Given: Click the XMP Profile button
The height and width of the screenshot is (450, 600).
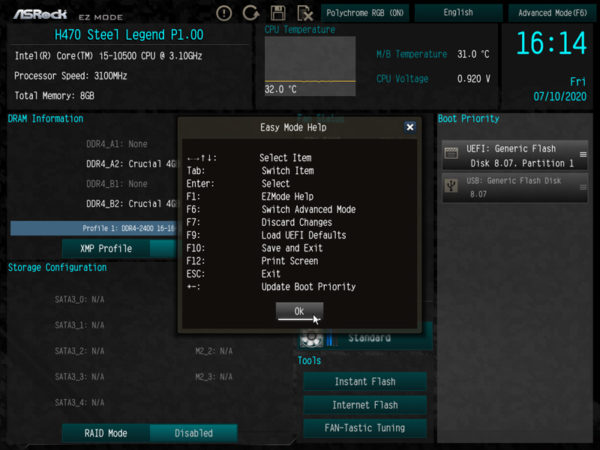Looking at the screenshot, I should (106, 249).
